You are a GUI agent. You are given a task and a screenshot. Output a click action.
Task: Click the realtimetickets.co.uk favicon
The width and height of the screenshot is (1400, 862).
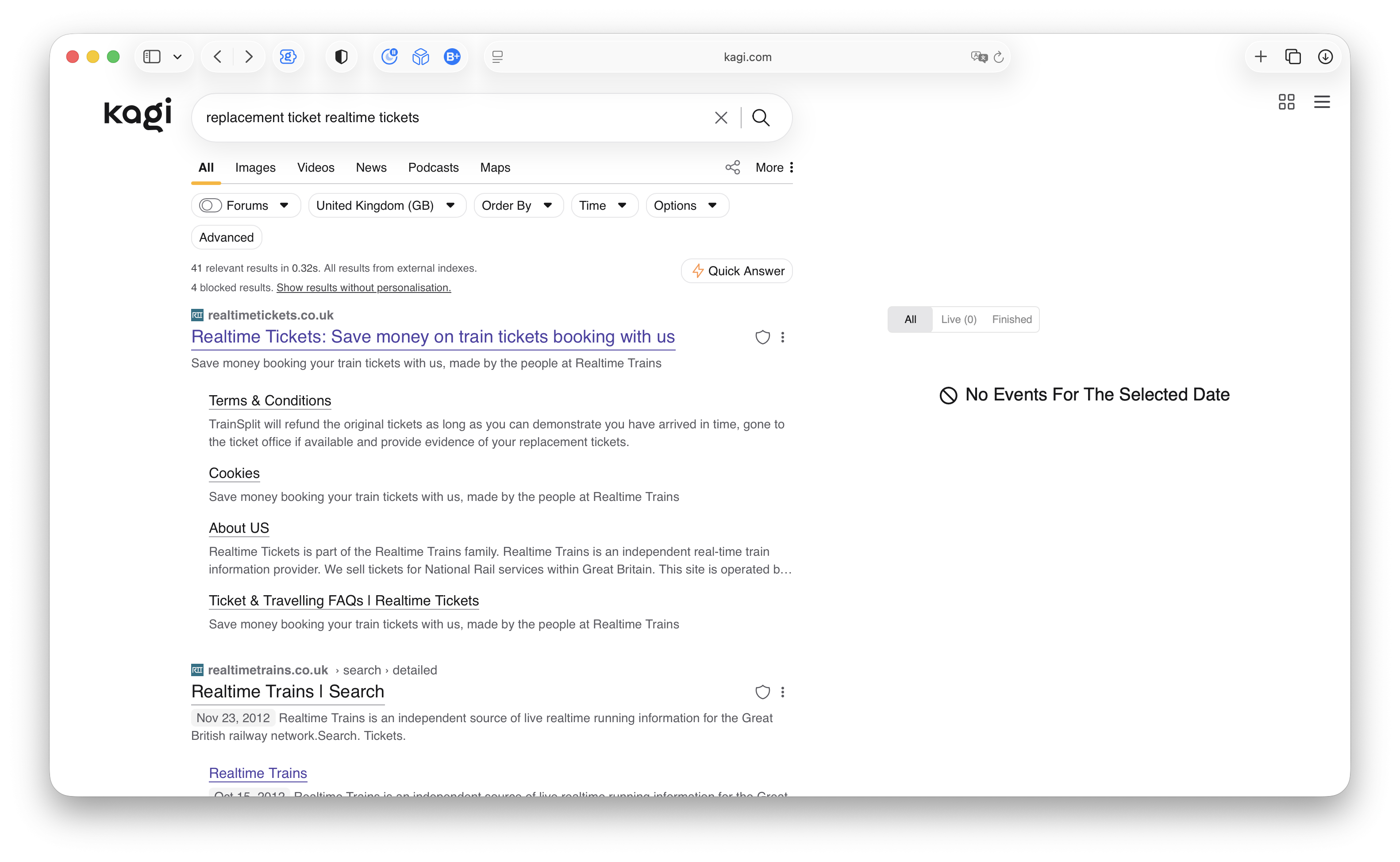click(x=197, y=315)
